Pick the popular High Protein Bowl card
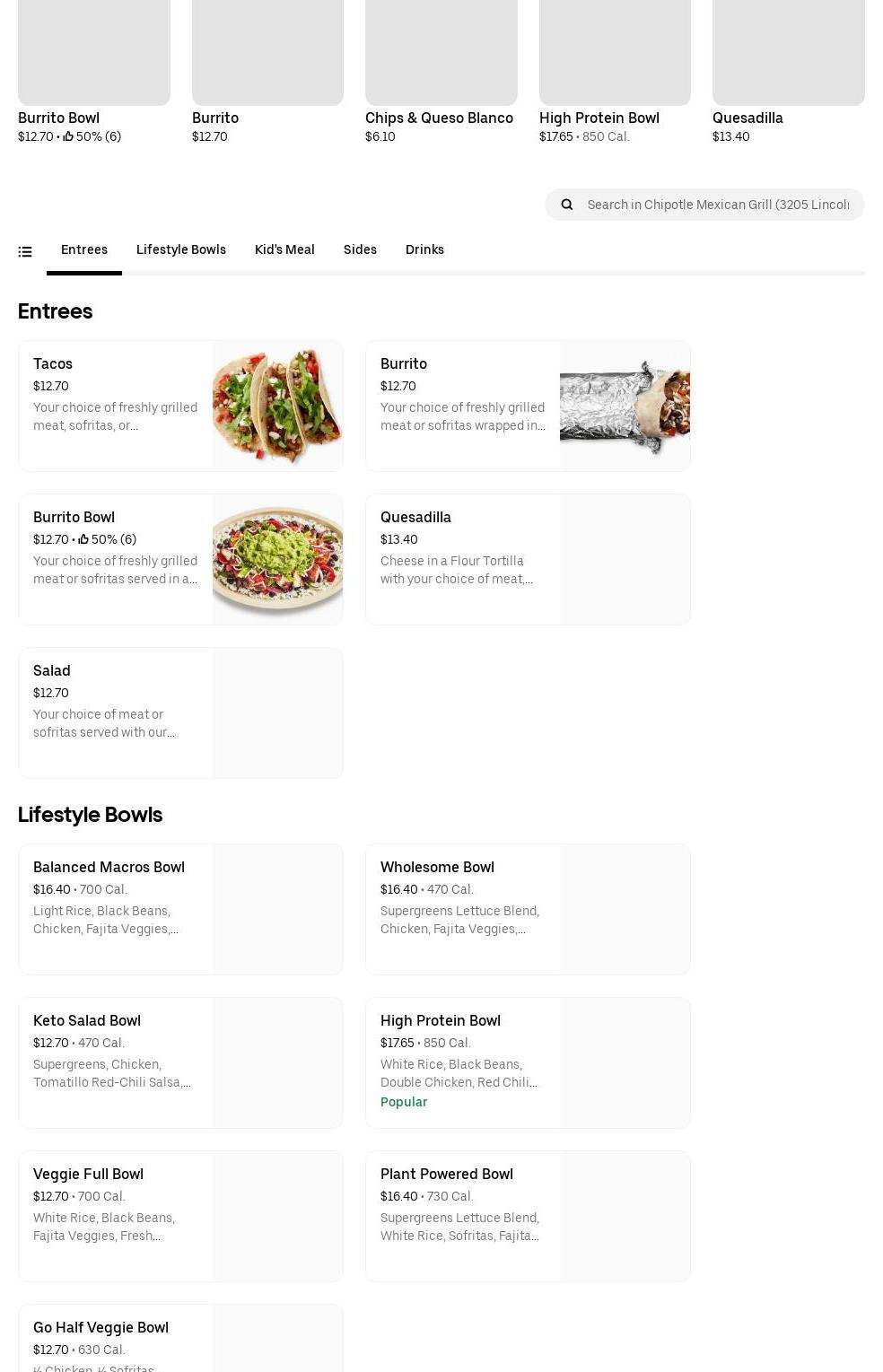The width and height of the screenshot is (883, 1372). 528,1062
